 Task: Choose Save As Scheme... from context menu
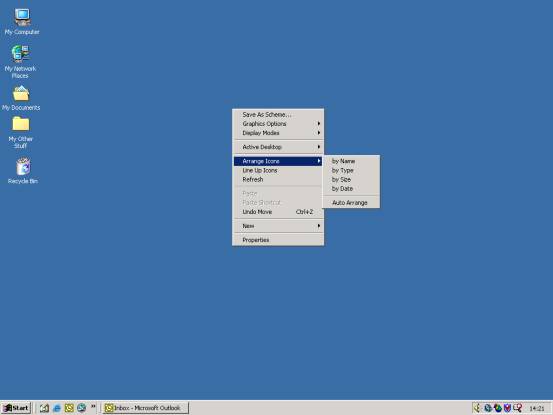tap(278, 115)
